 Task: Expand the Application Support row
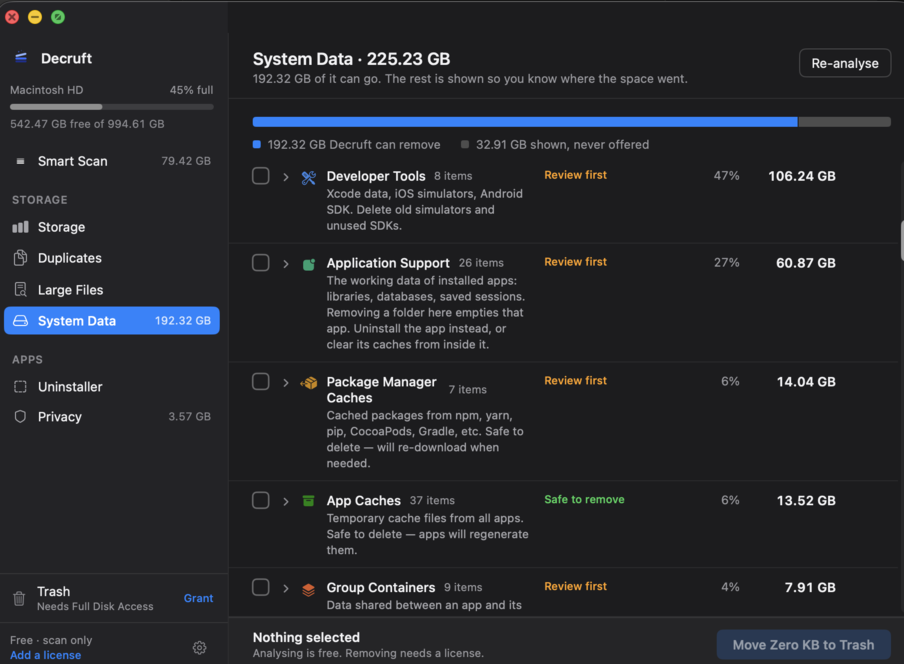(x=285, y=264)
